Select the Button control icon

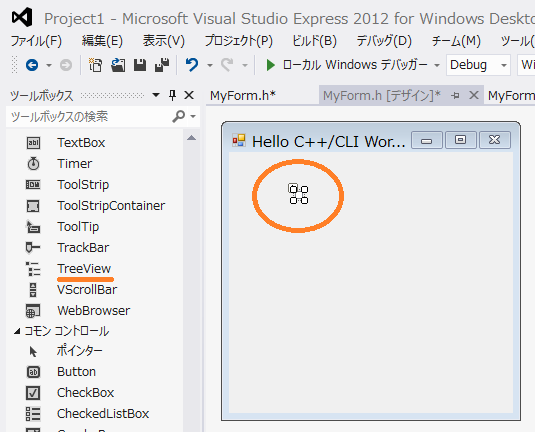coord(33,372)
